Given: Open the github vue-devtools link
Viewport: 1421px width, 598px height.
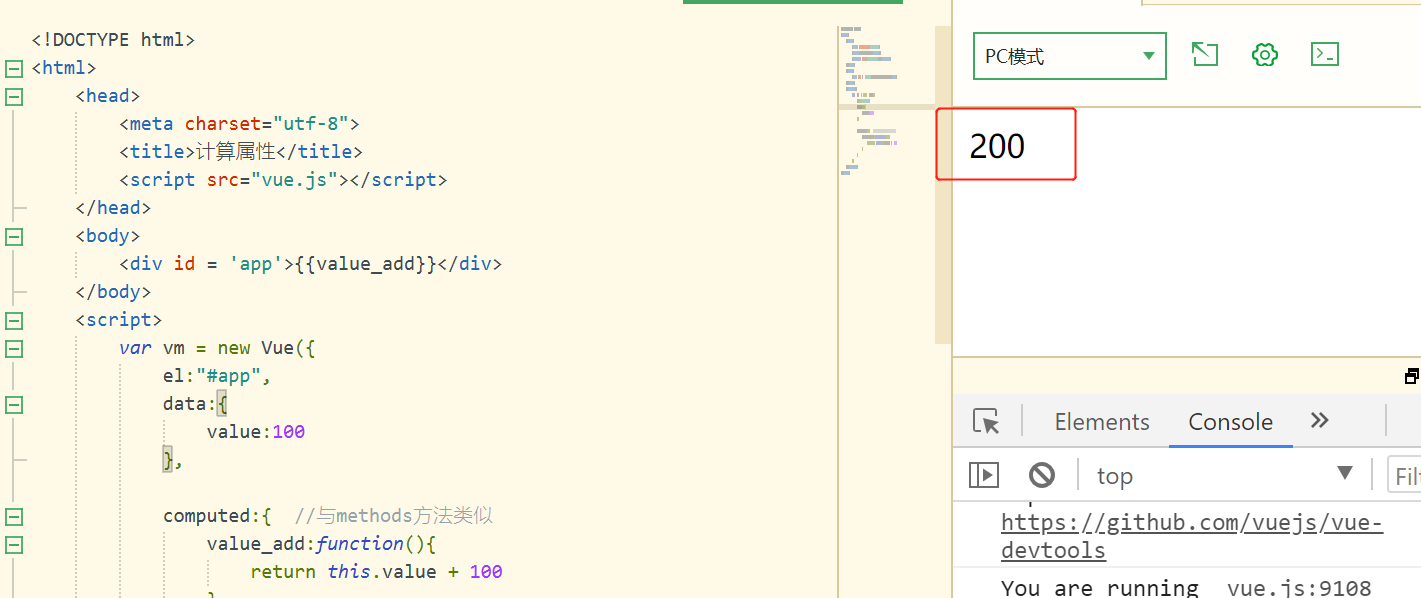Looking at the screenshot, I should point(1192,537).
